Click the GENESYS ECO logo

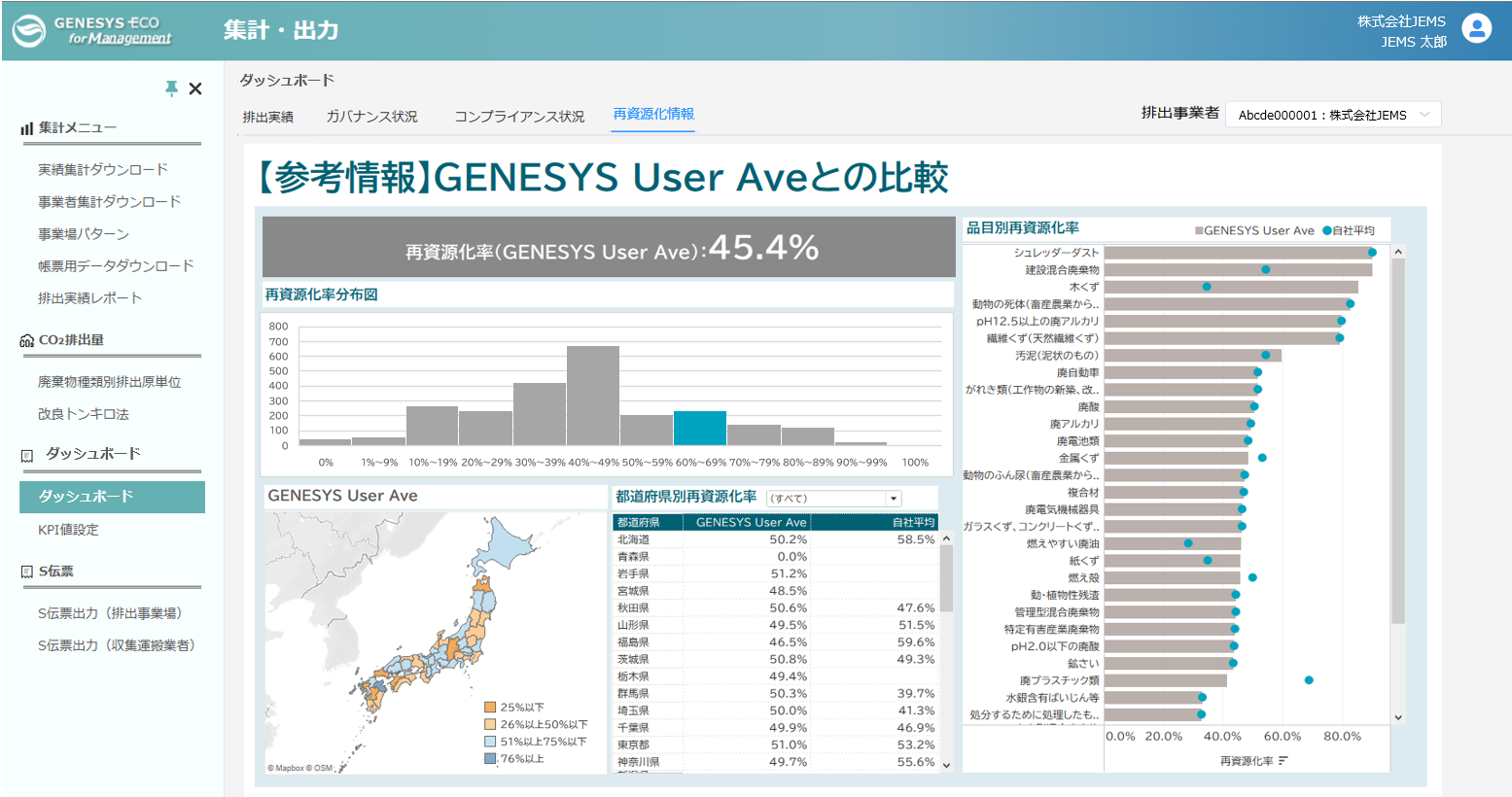click(x=92, y=30)
